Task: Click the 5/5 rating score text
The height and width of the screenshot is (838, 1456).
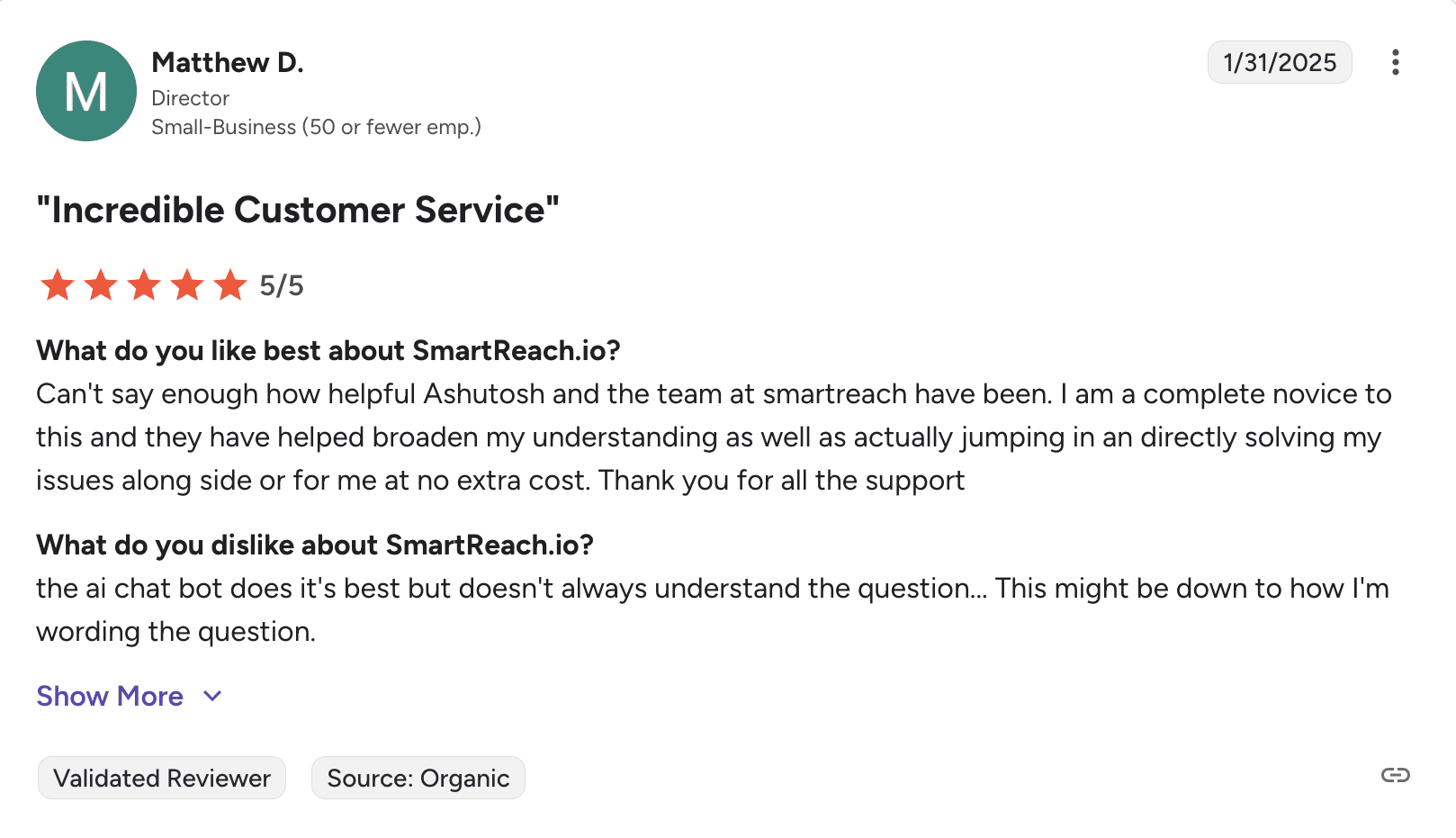Action: pos(282,286)
